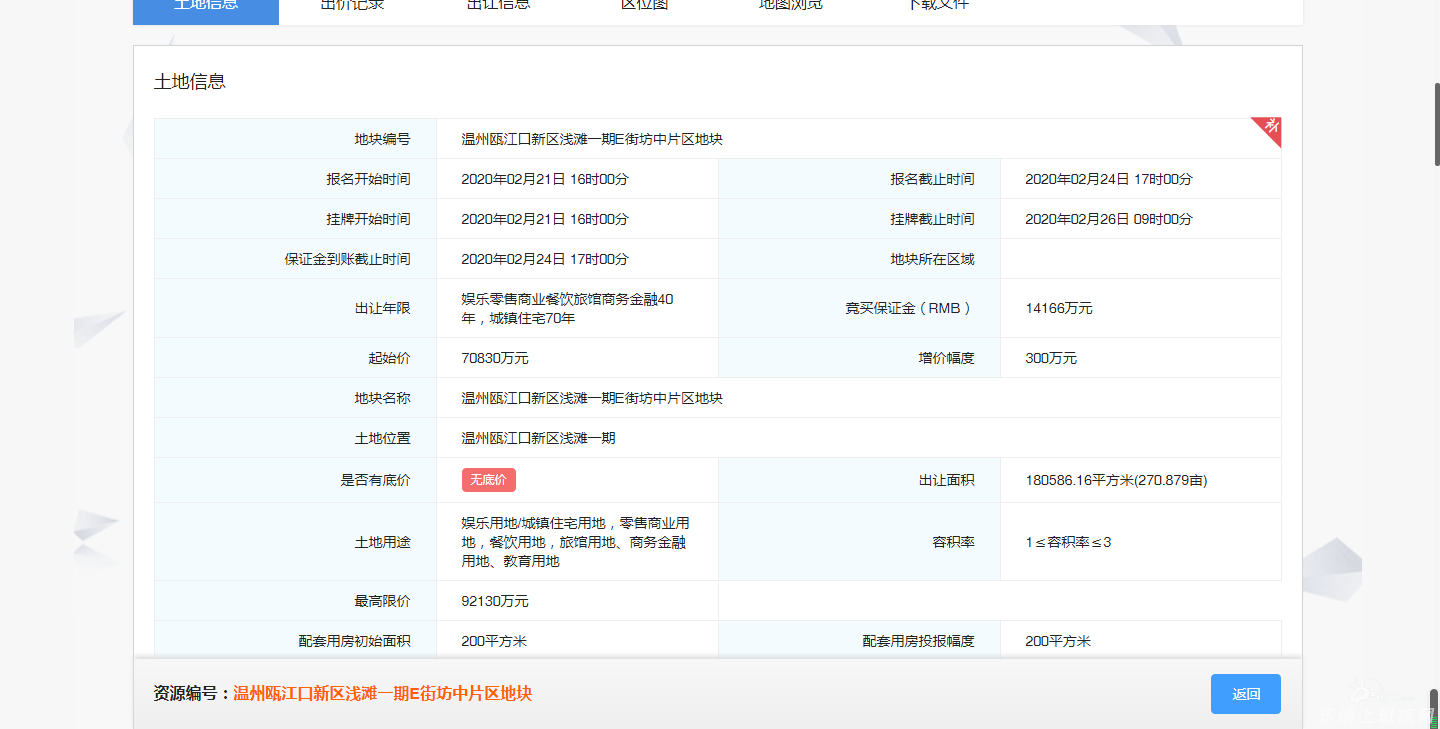
Task: Click the orange resource number text in footer
Action: [x=382, y=694]
